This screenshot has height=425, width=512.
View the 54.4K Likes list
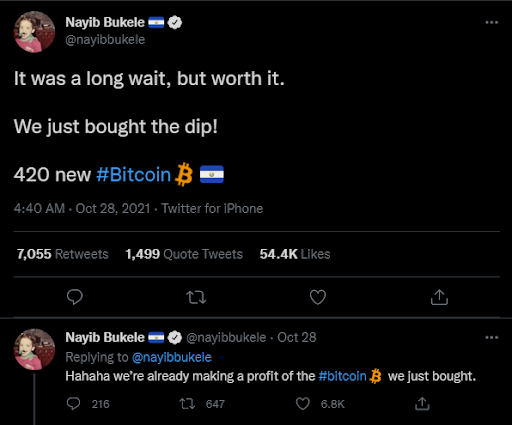coord(295,254)
